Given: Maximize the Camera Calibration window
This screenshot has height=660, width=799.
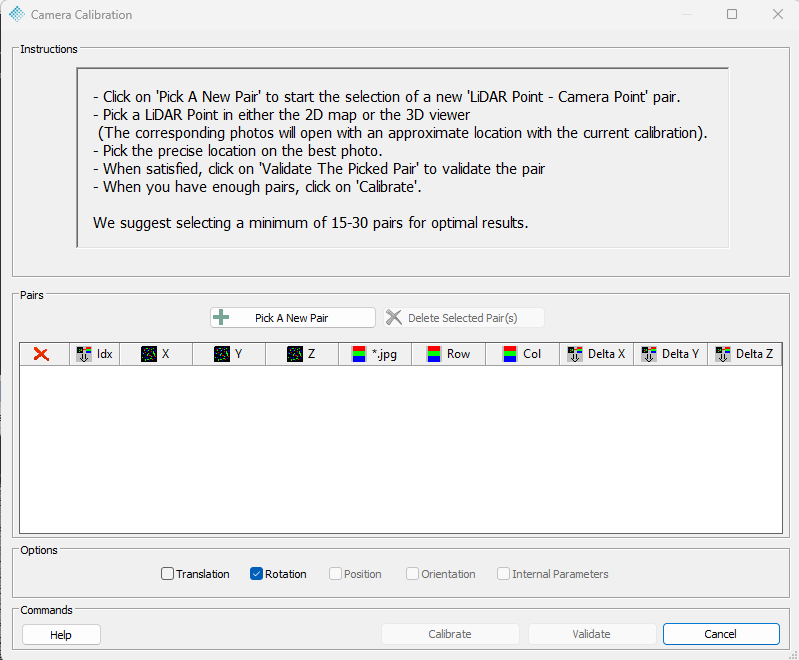Looking at the screenshot, I should 732,14.
